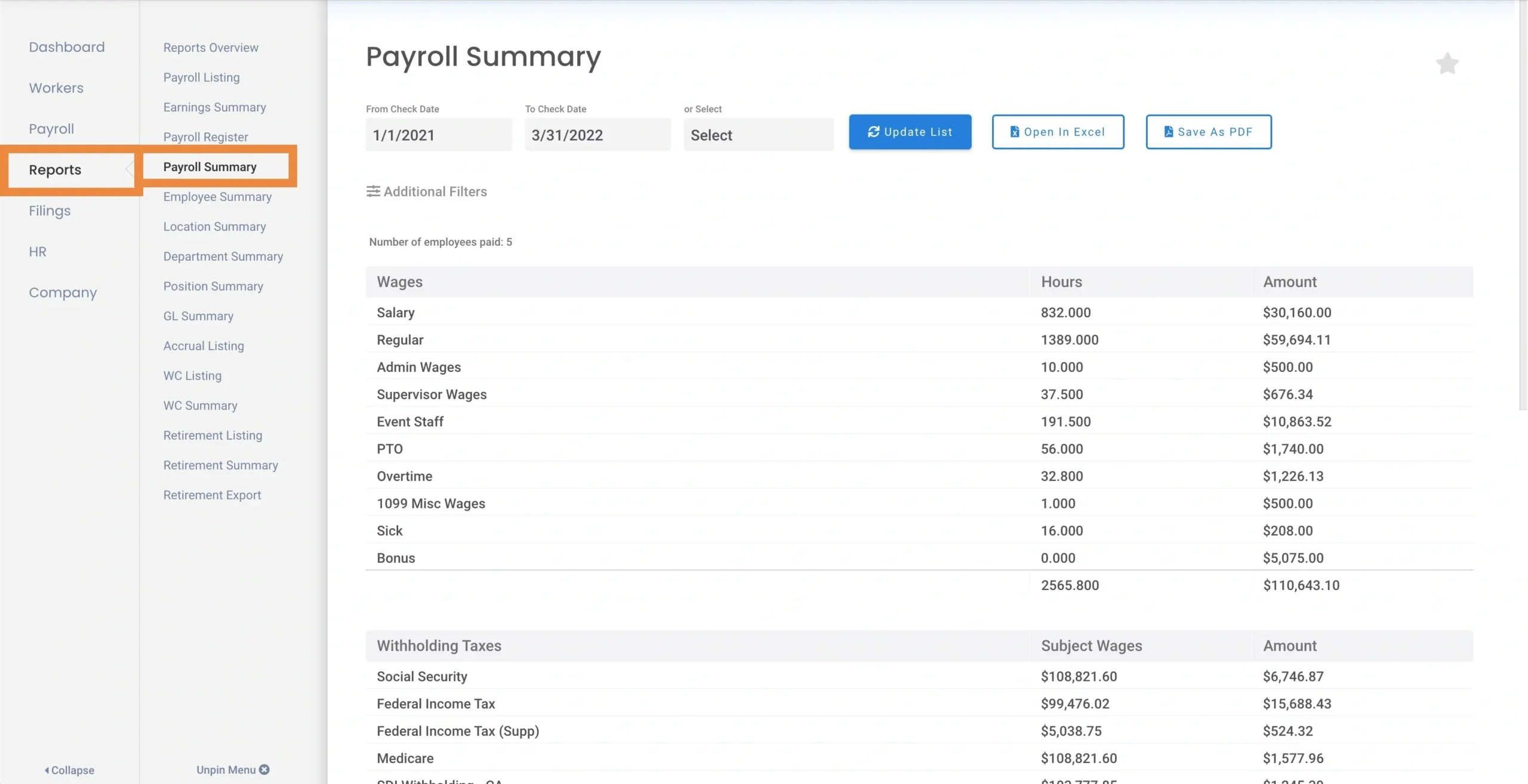Click the refresh icon on Update List button
Image resolution: width=1528 pixels, height=784 pixels.
(873, 132)
